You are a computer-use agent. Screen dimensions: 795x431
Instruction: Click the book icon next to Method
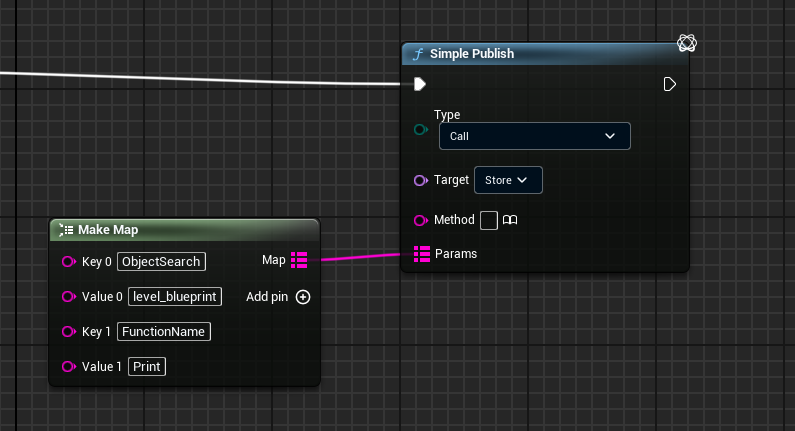tap(510, 220)
